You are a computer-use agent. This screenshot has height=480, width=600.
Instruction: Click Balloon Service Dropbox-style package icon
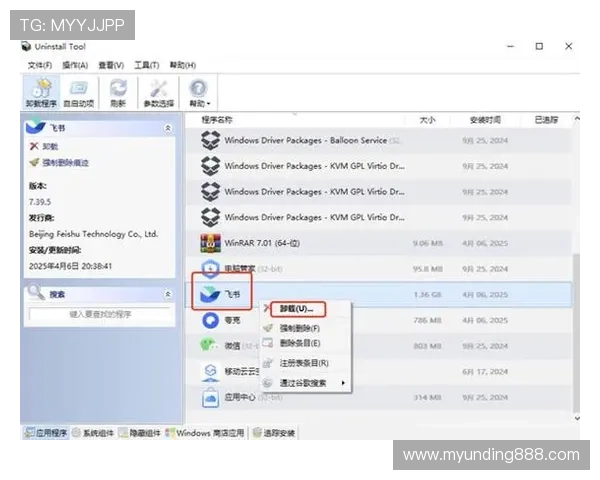(210, 140)
